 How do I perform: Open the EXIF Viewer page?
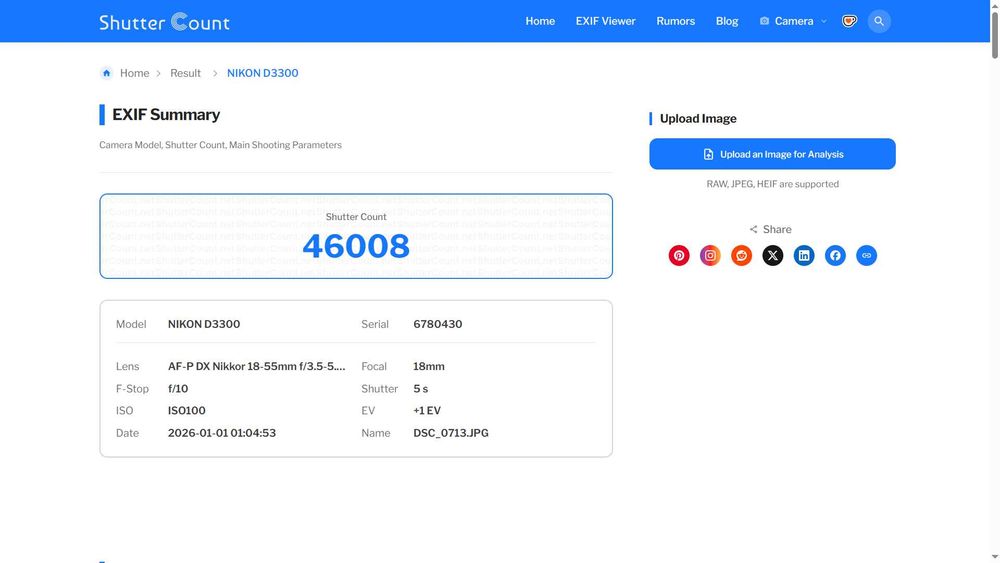tap(605, 21)
